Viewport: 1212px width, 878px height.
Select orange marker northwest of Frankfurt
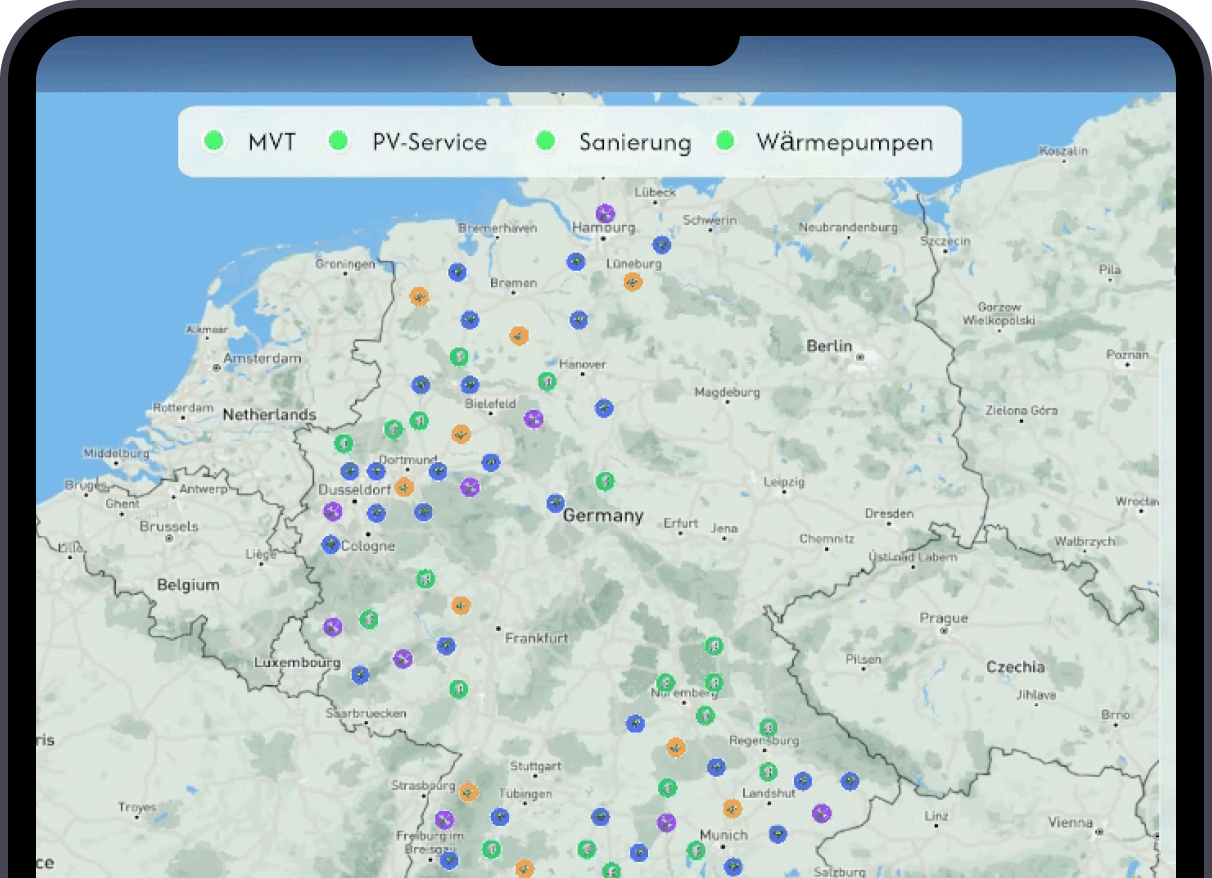coord(460,605)
